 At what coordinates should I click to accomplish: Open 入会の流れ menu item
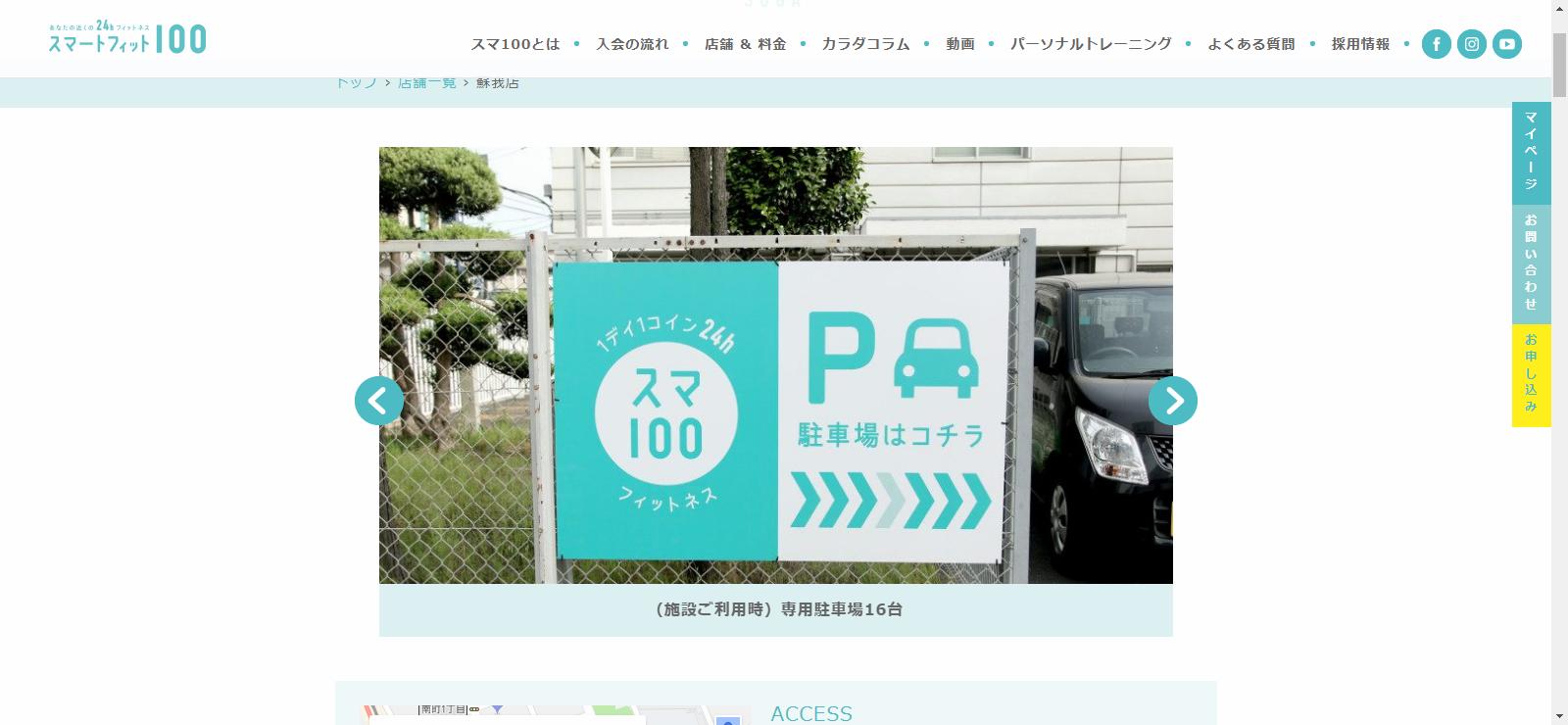pos(632,44)
